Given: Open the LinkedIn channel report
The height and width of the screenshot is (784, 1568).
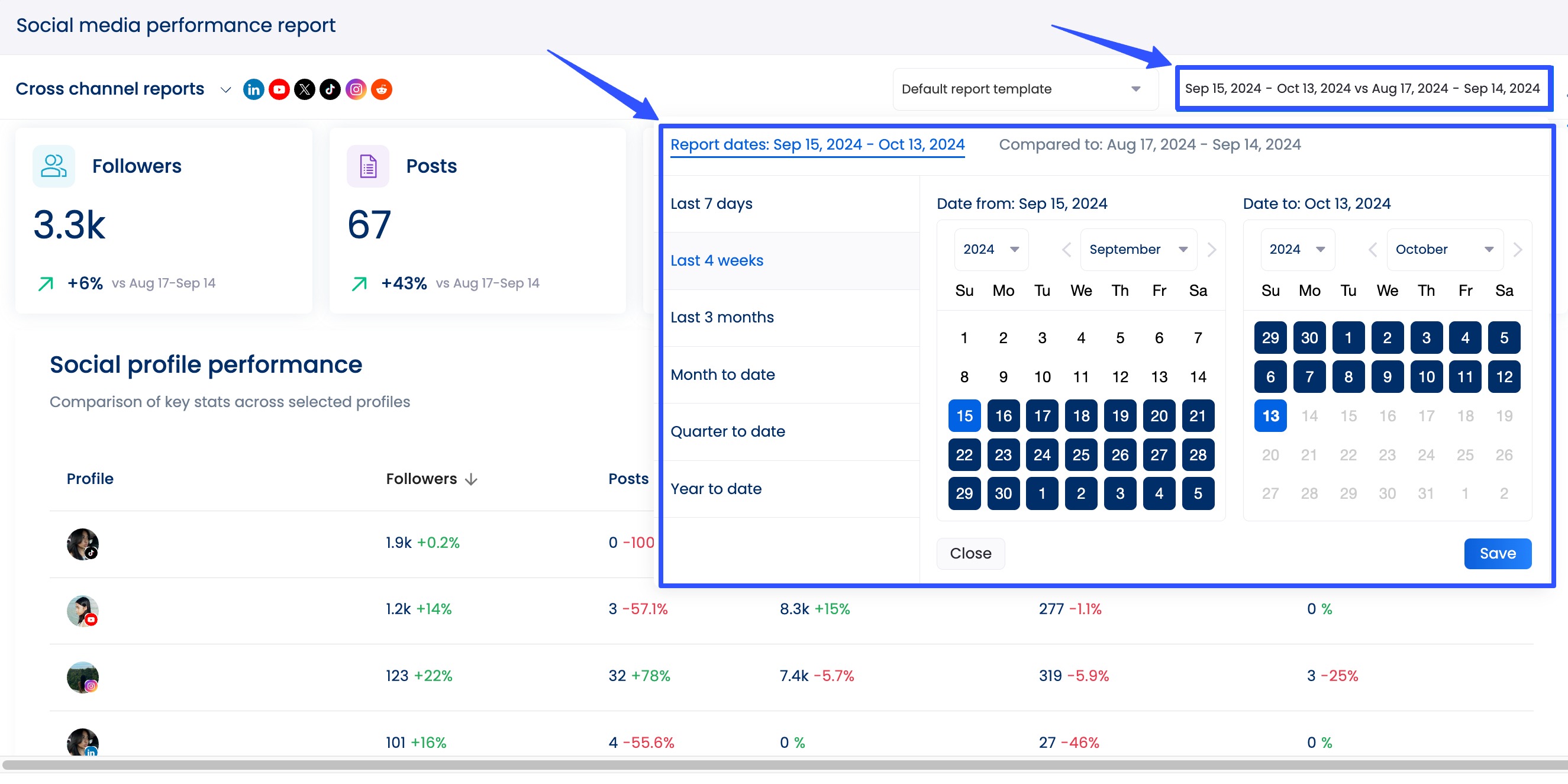Looking at the screenshot, I should click(253, 89).
